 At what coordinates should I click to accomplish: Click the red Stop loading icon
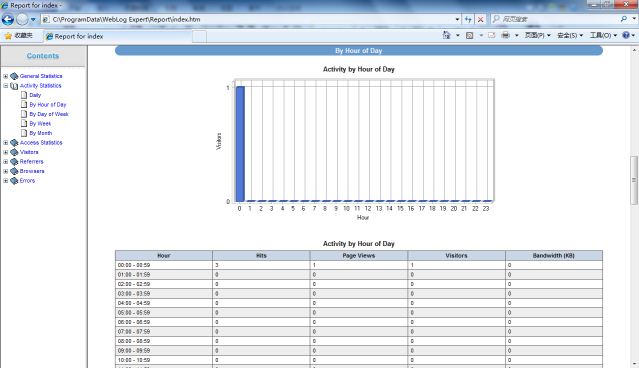pos(481,19)
